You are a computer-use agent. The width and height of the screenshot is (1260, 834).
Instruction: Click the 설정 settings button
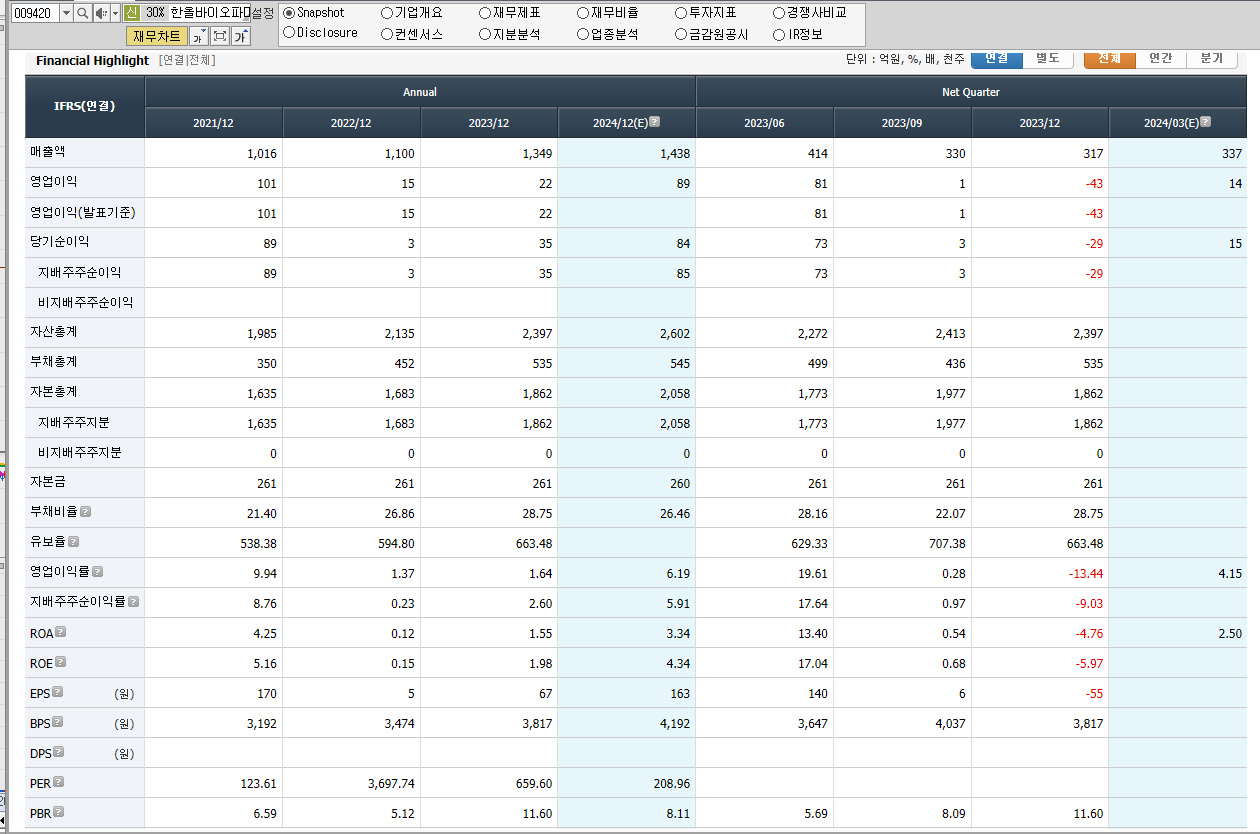point(262,13)
